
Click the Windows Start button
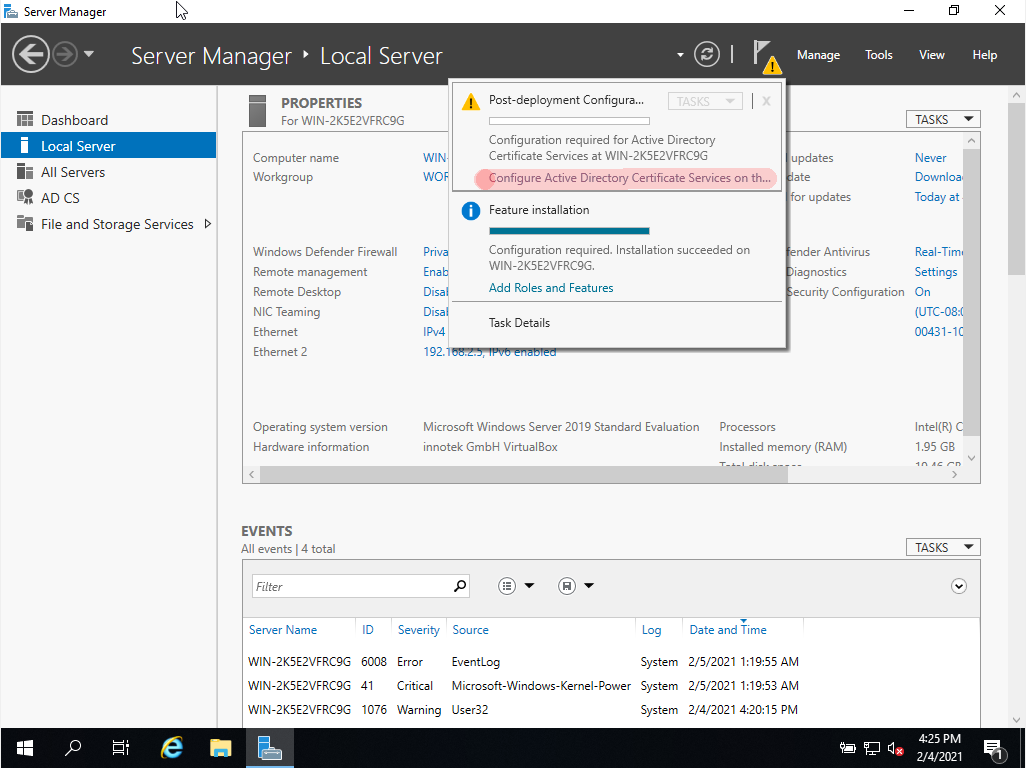pos(24,747)
